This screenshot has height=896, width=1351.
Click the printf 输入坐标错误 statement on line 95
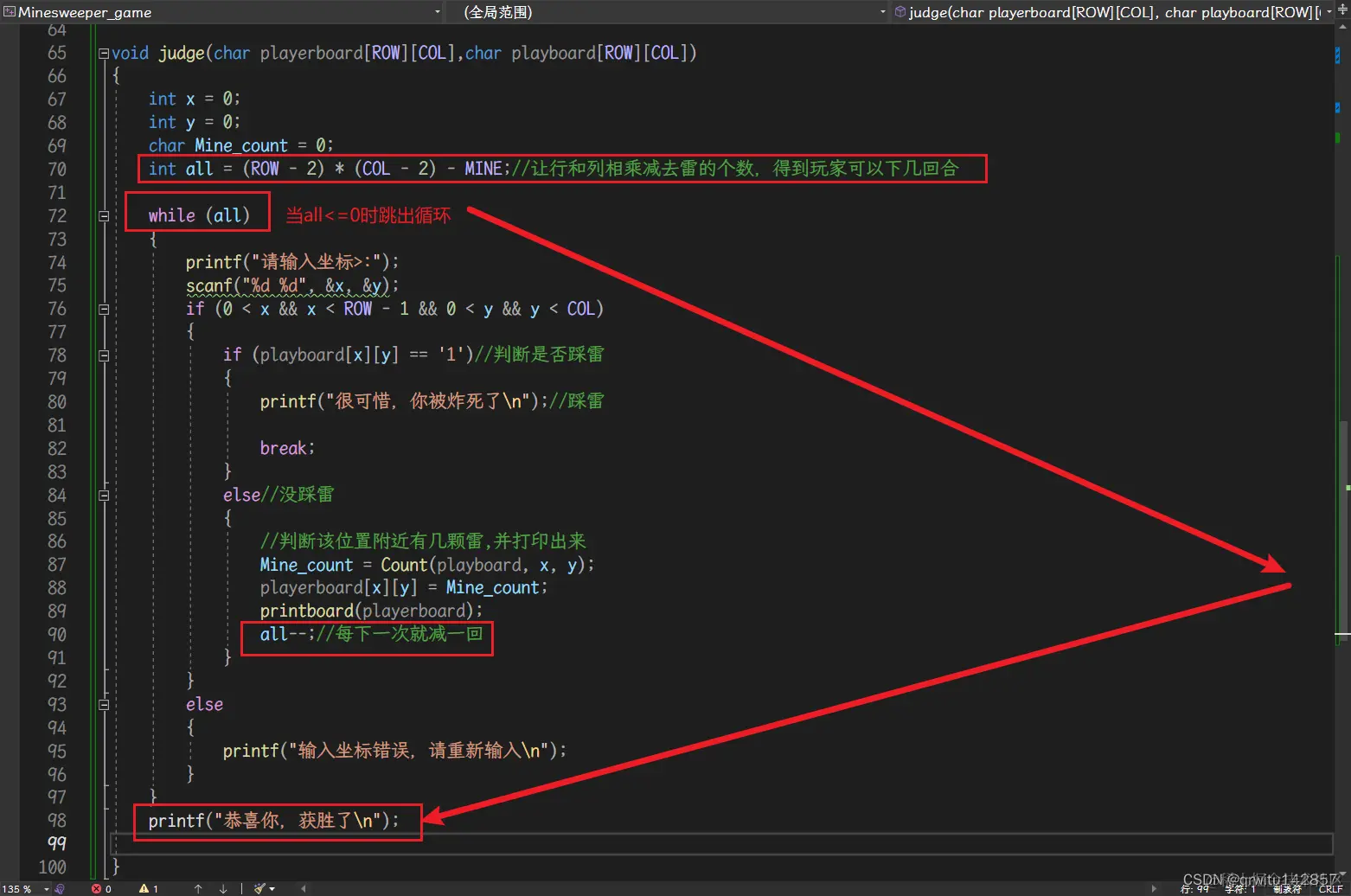[x=395, y=751]
